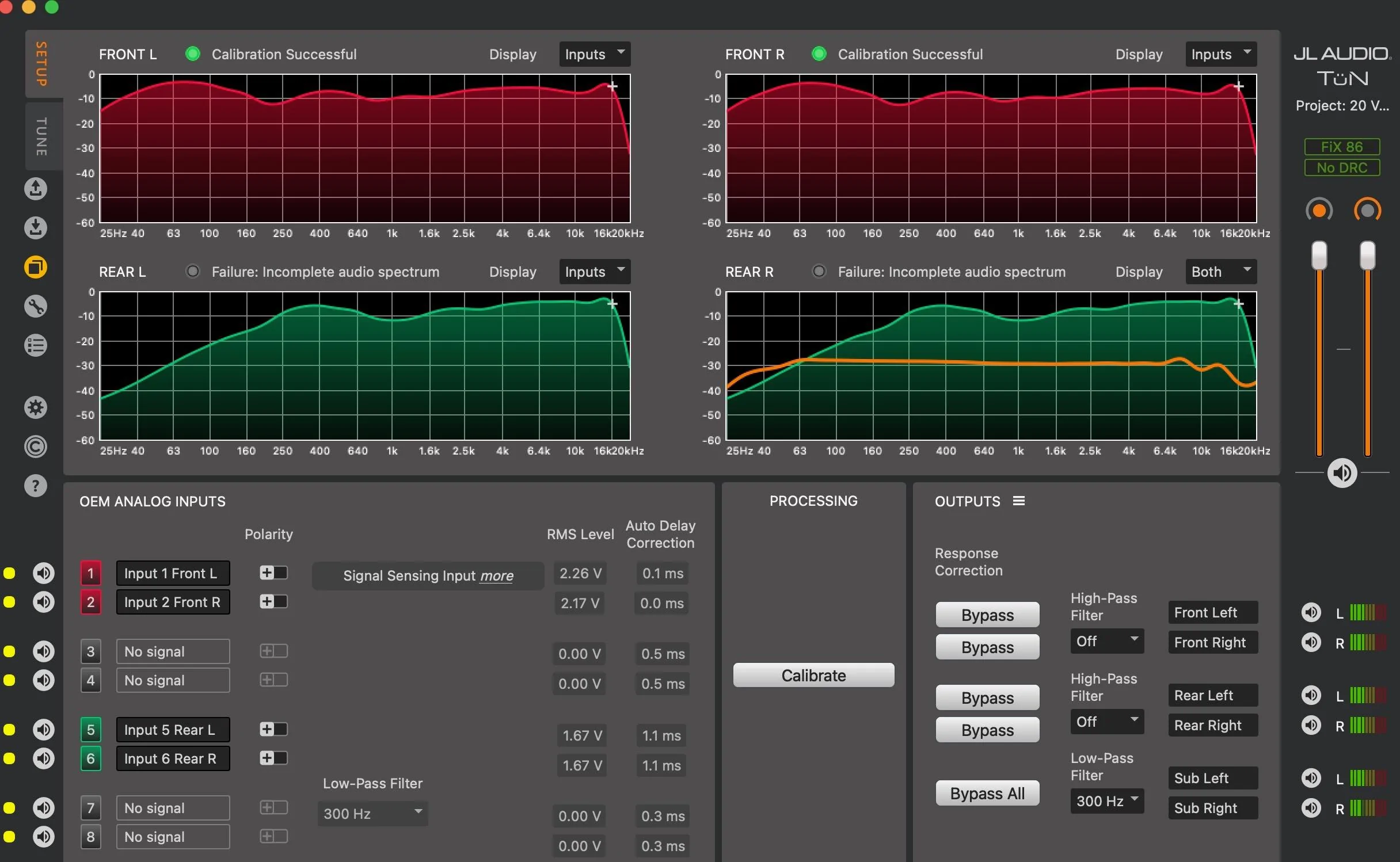
Task: Open the Outputs hamburger menu icon
Action: (x=1019, y=501)
